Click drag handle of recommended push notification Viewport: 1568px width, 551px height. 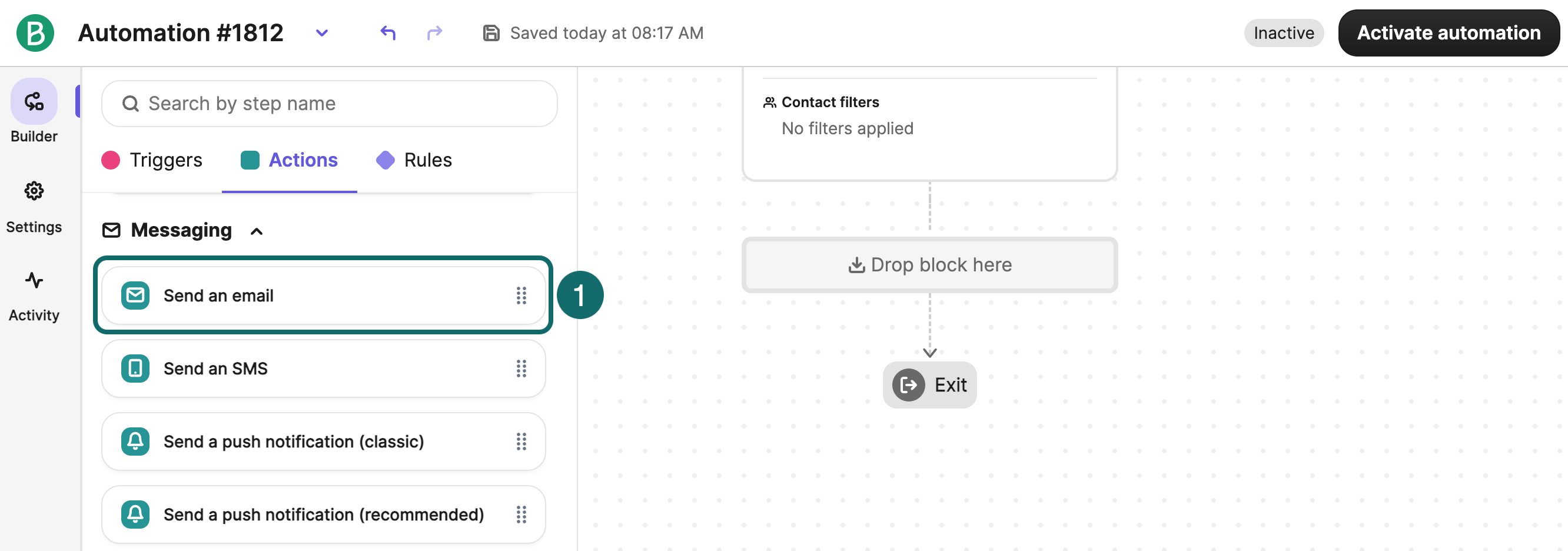(x=521, y=515)
